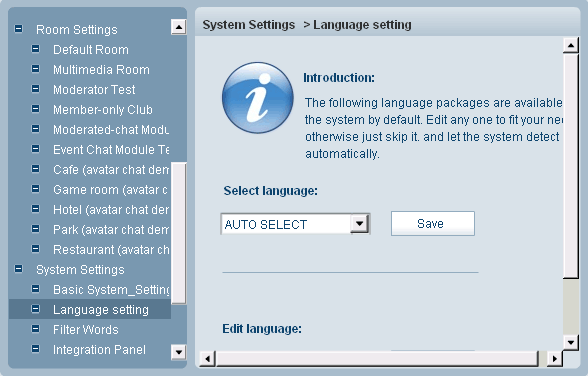The image size is (588, 376).
Task: Collapse System Settings tree node icon
Action: click(x=18, y=269)
